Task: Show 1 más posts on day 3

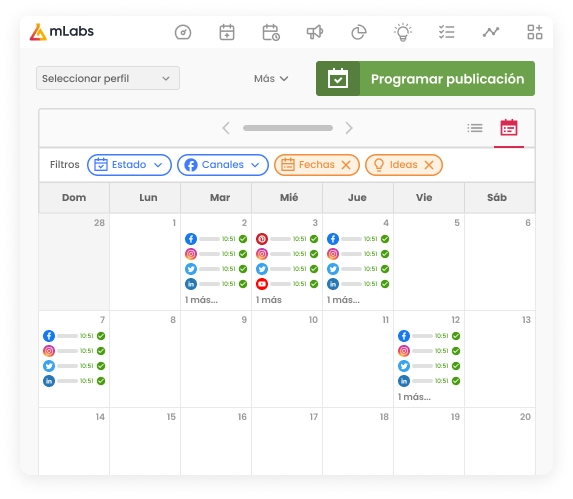Action: (269, 300)
